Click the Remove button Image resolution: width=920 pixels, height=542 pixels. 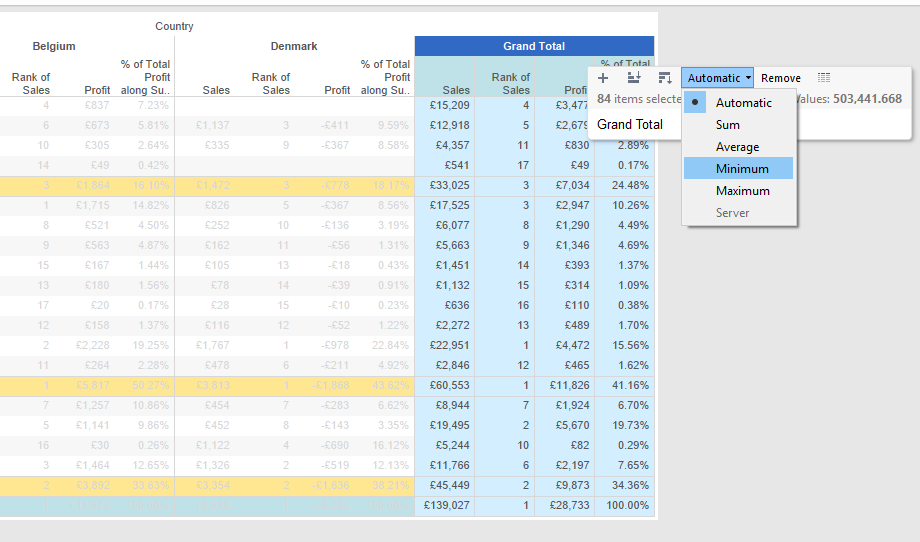(780, 78)
